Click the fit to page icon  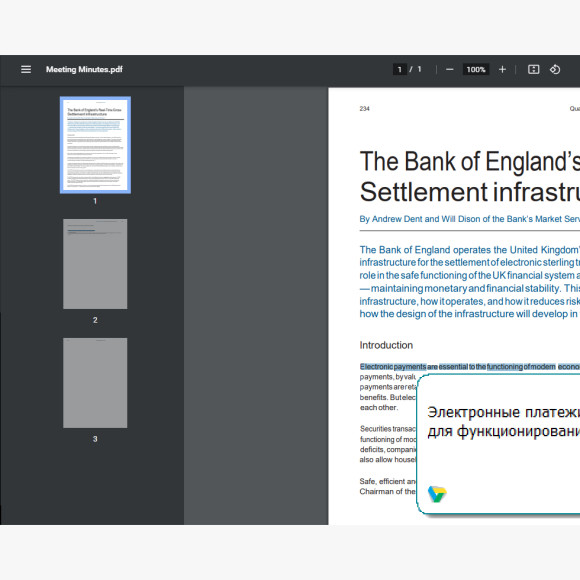pyautogui.click(x=533, y=70)
